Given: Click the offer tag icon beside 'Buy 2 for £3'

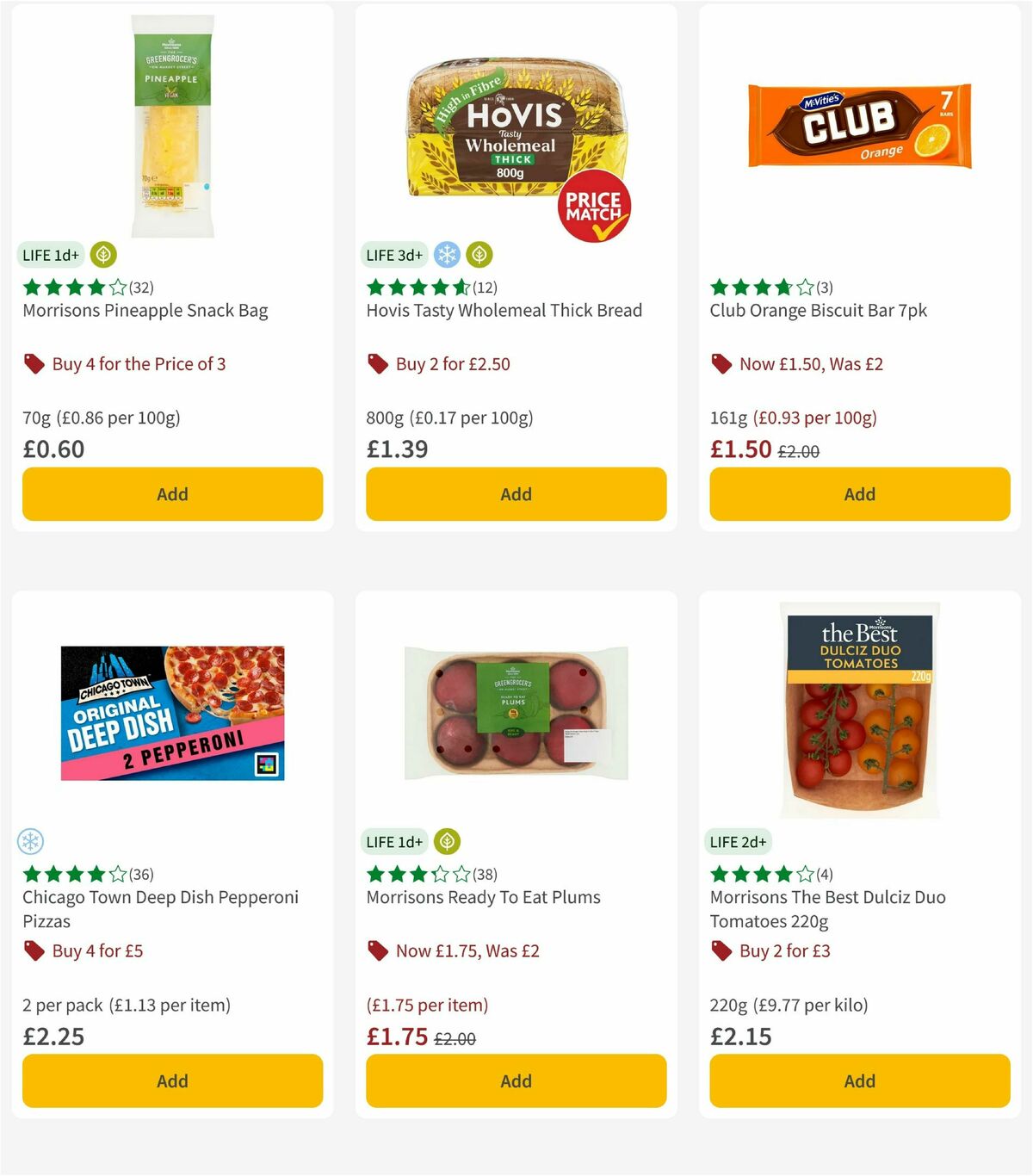Looking at the screenshot, I should pyautogui.click(x=720, y=951).
